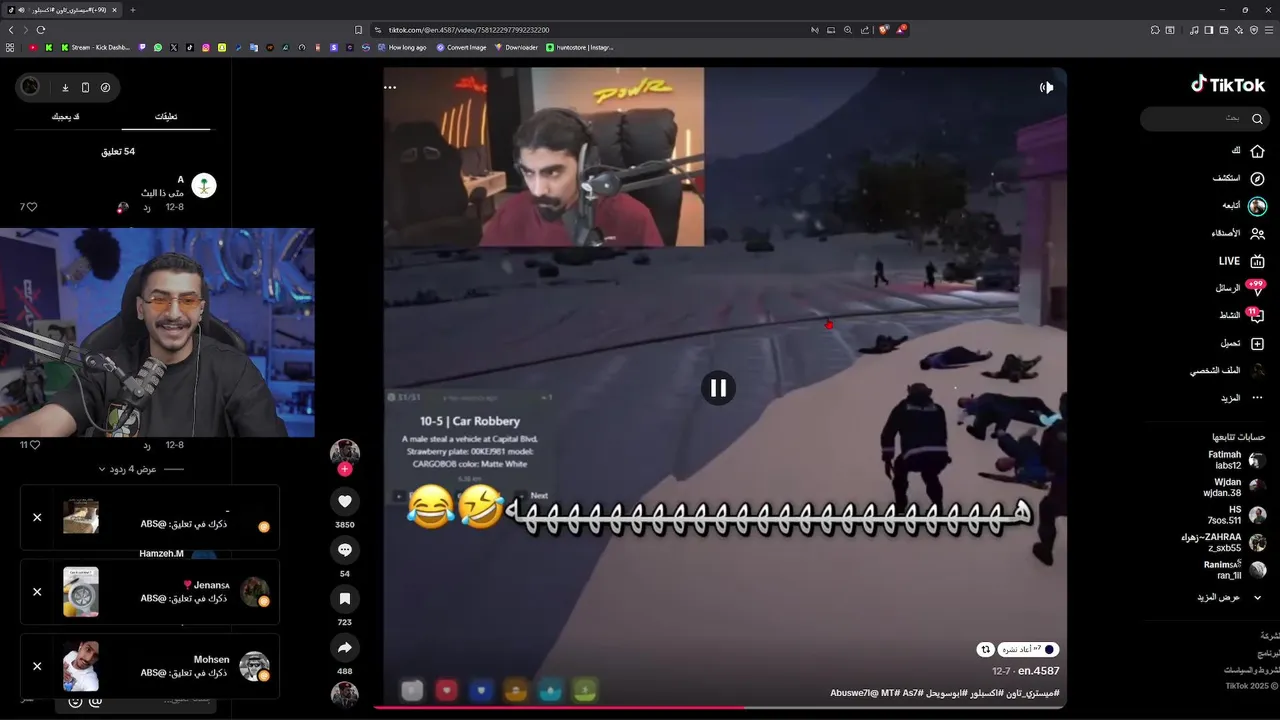Open الملف الشخصي profile sidebar item
The height and width of the screenshot is (720, 1280).
(1227, 370)
